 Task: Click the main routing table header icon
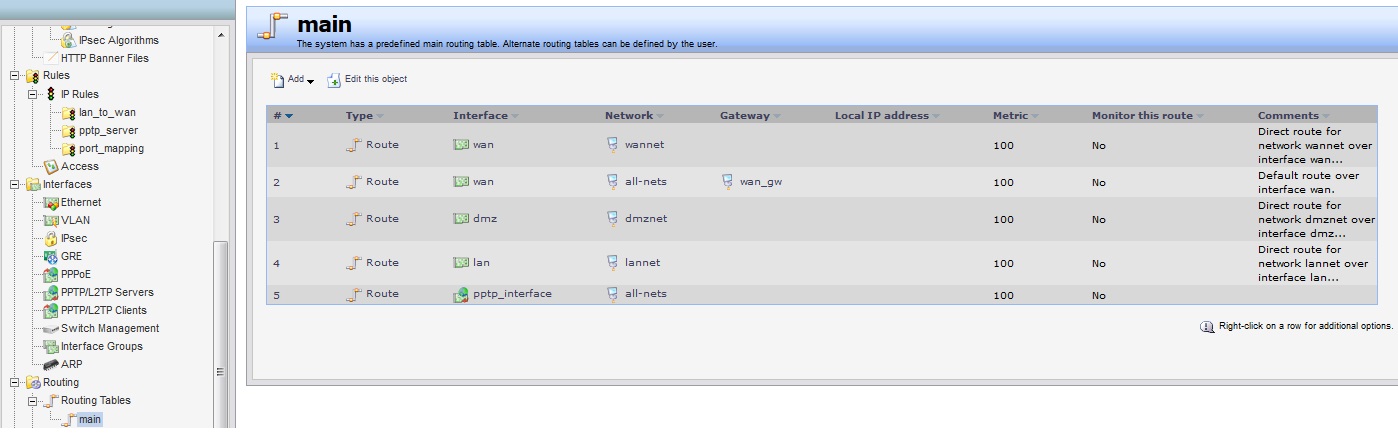[274, 24]
